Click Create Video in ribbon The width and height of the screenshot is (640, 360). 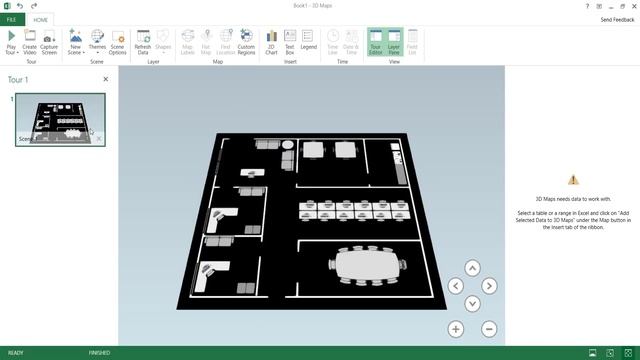[30, 42]
